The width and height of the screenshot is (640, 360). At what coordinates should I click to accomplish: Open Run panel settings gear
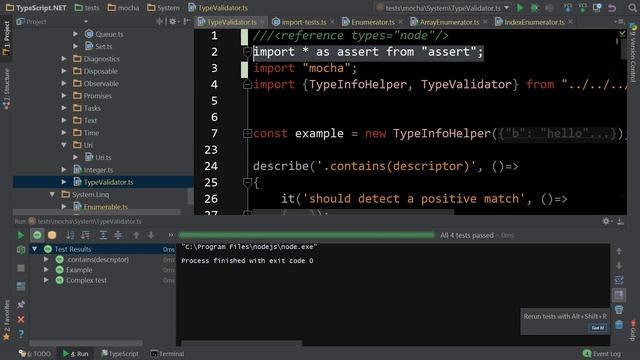click(x=606, y=221)
